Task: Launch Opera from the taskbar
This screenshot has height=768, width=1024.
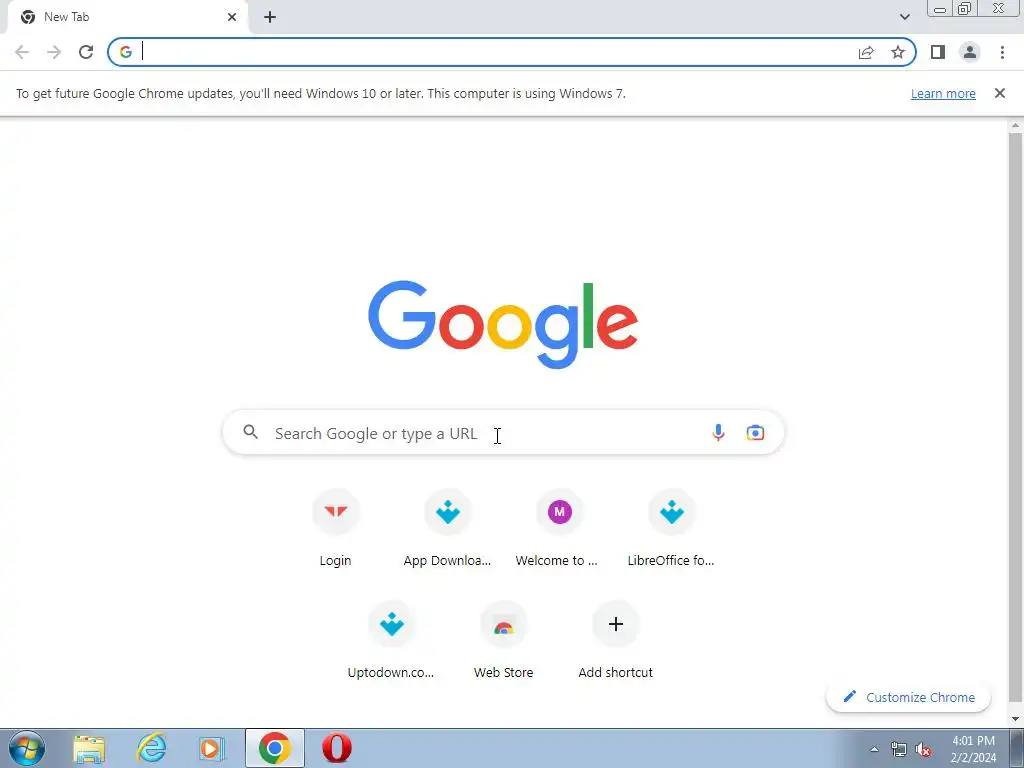Action: 337,748
